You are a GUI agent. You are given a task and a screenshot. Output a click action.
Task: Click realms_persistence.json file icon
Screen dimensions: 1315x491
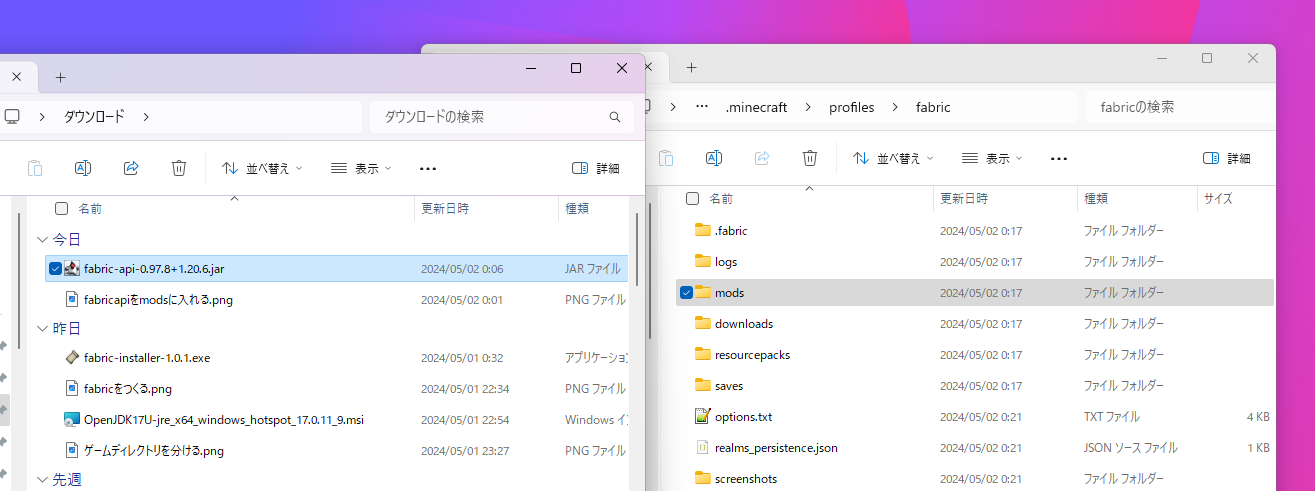tap(702, 447)
